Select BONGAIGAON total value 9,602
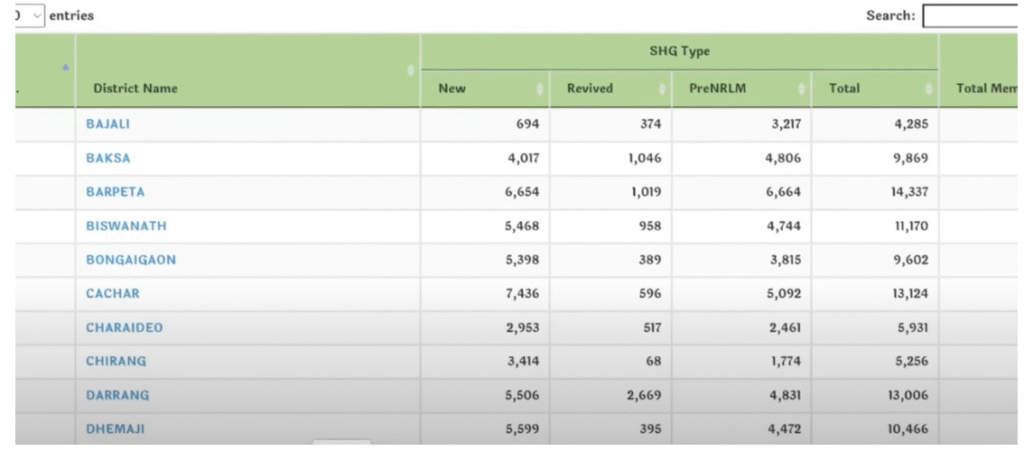Image resolution: width=1024 pixels, height=451 pixels. [911, 260]
